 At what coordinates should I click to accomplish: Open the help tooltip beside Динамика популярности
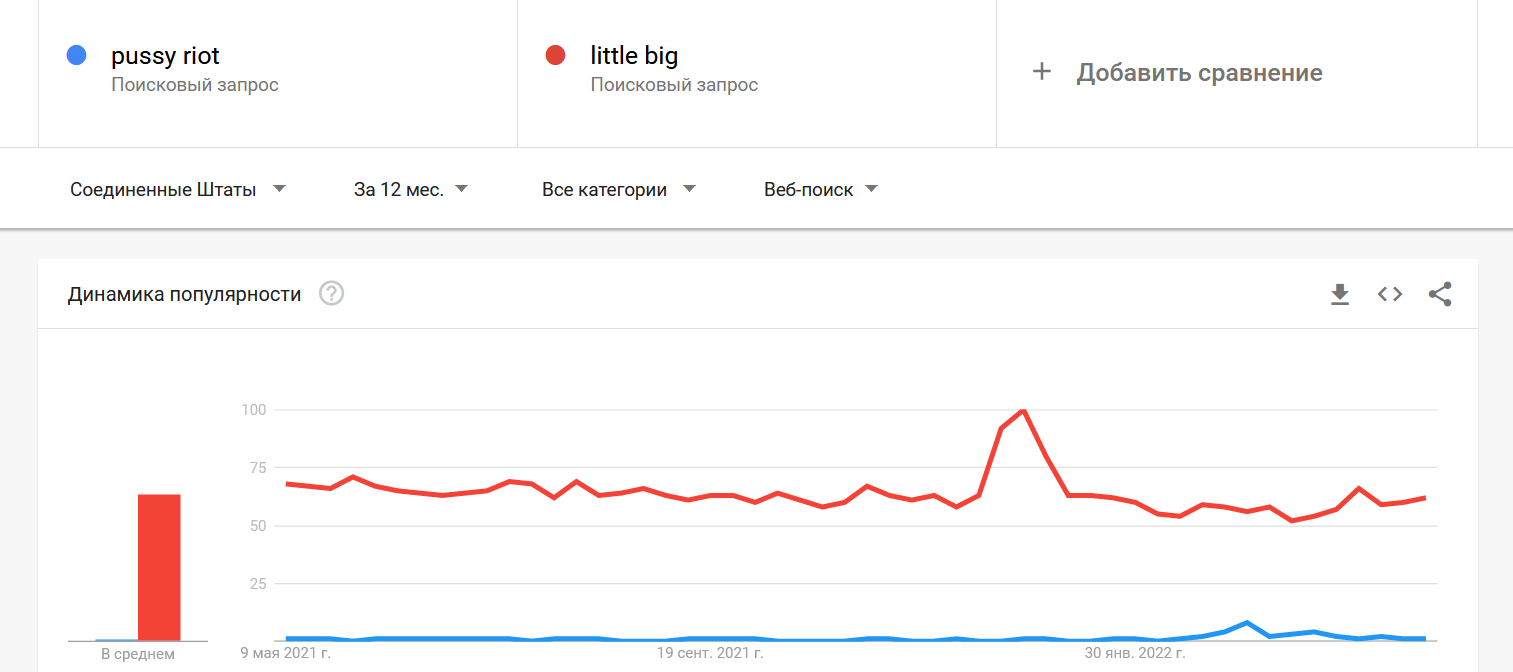click(331, 294)
